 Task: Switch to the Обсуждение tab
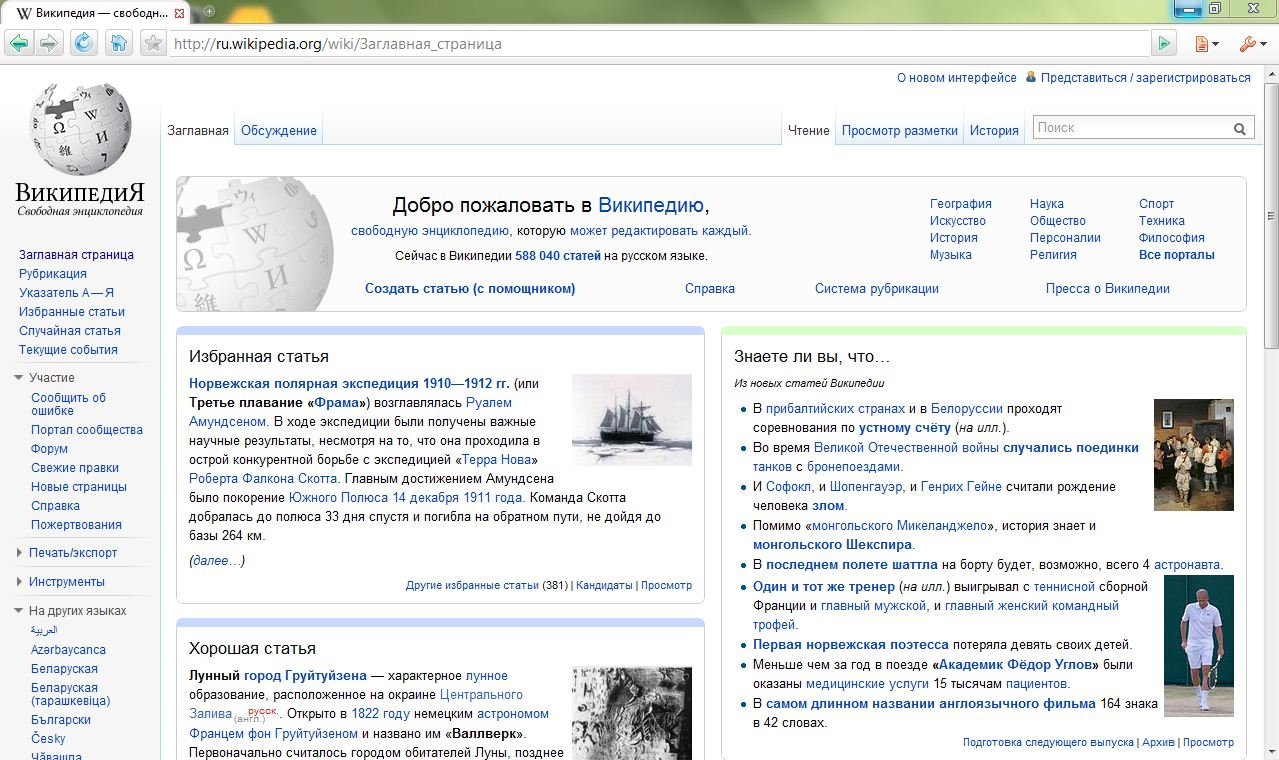pos(279,130)
